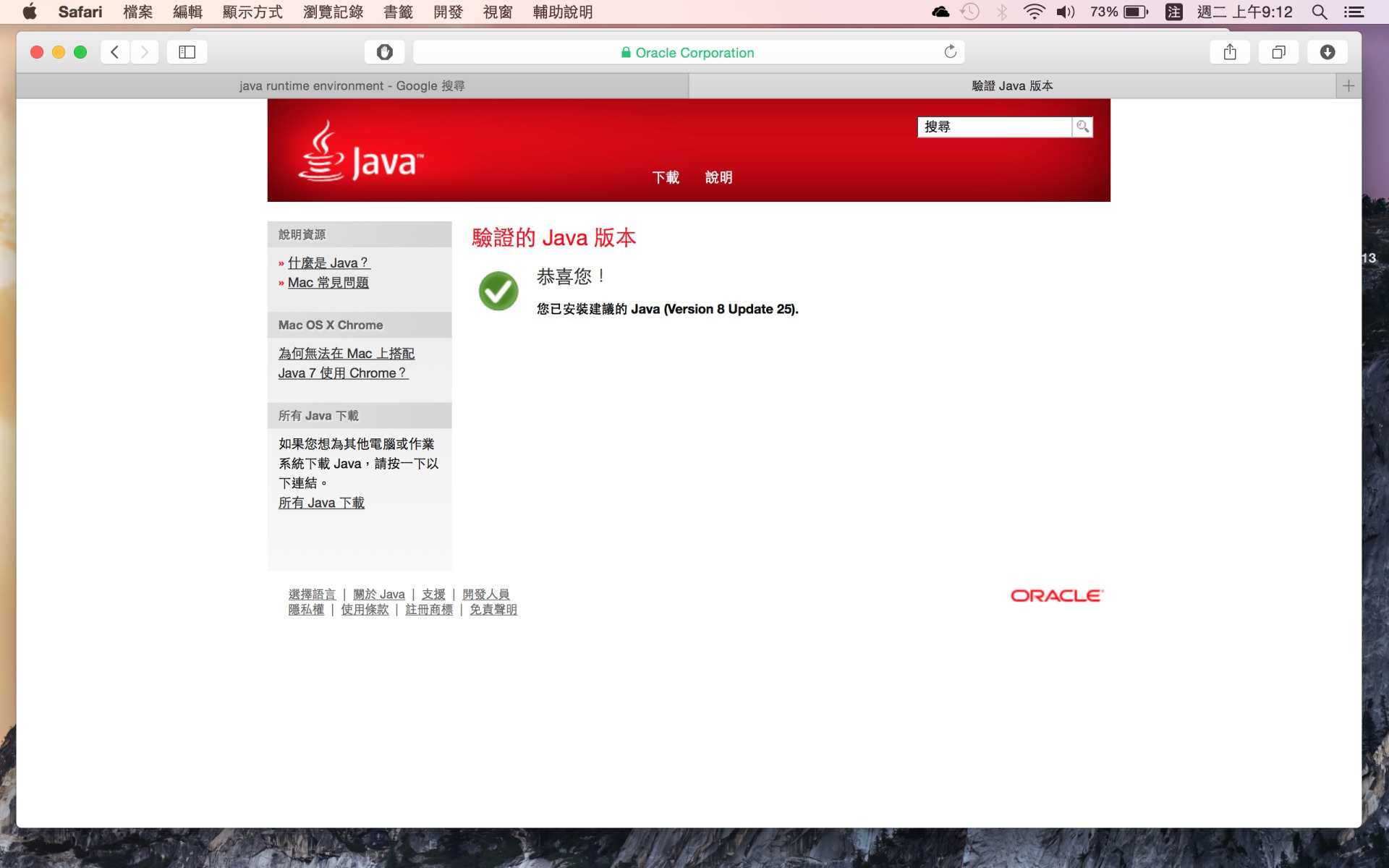Click 關於 Java footer link
The height and width of the screenshot is (868, 1389).
379,594
